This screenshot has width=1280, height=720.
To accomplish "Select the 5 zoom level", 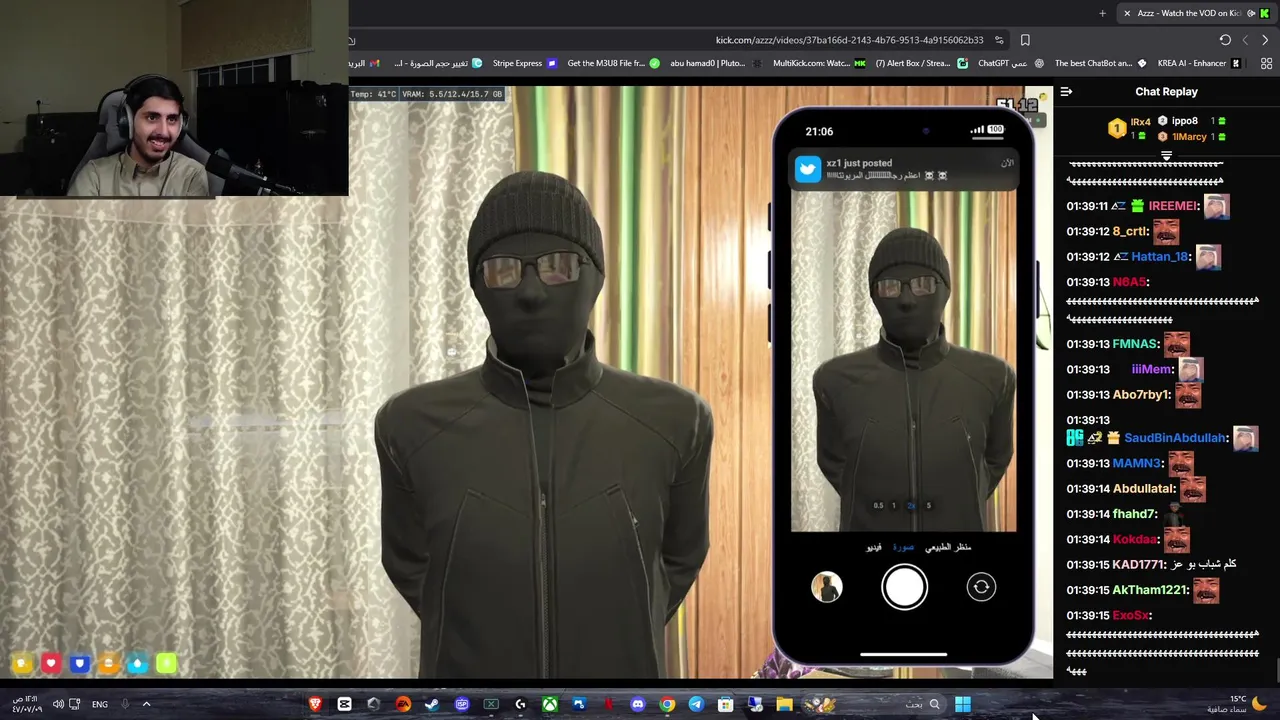I will (928, 506).
